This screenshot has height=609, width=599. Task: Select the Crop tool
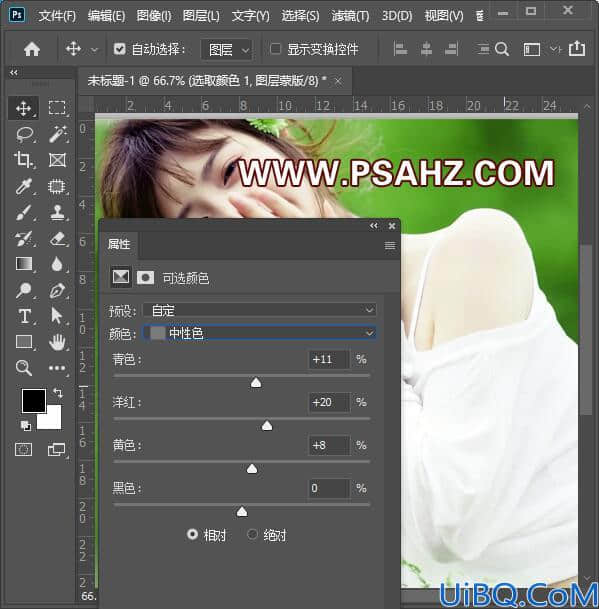(x=23, y=160)
